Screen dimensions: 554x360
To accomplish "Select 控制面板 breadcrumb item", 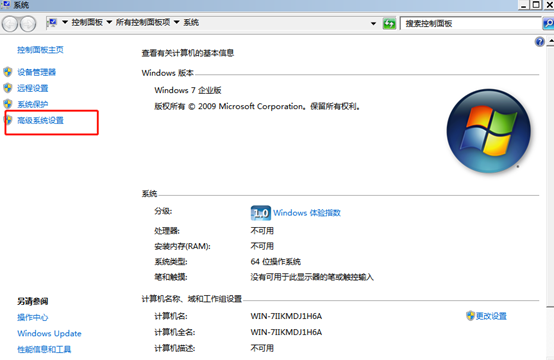I will click(87, 22).
